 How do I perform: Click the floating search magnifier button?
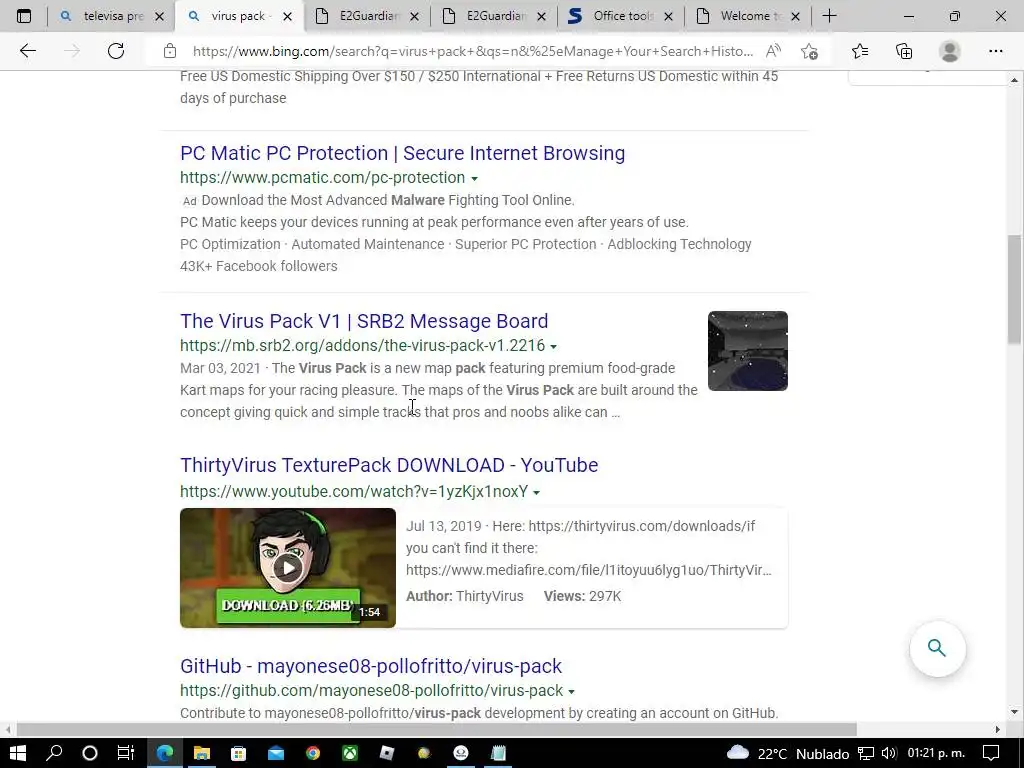937,648
